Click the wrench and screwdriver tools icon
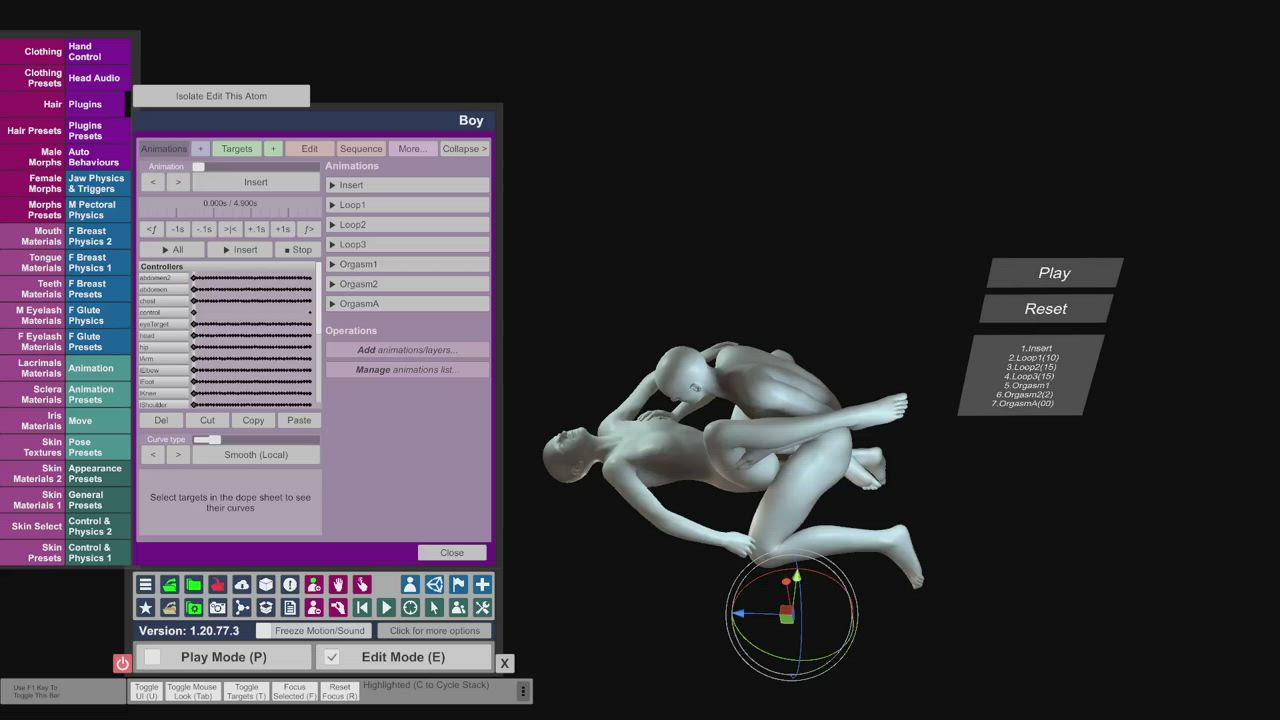Image resolution: width=1280 pixels, height=720 pixels. pos(482,608)
